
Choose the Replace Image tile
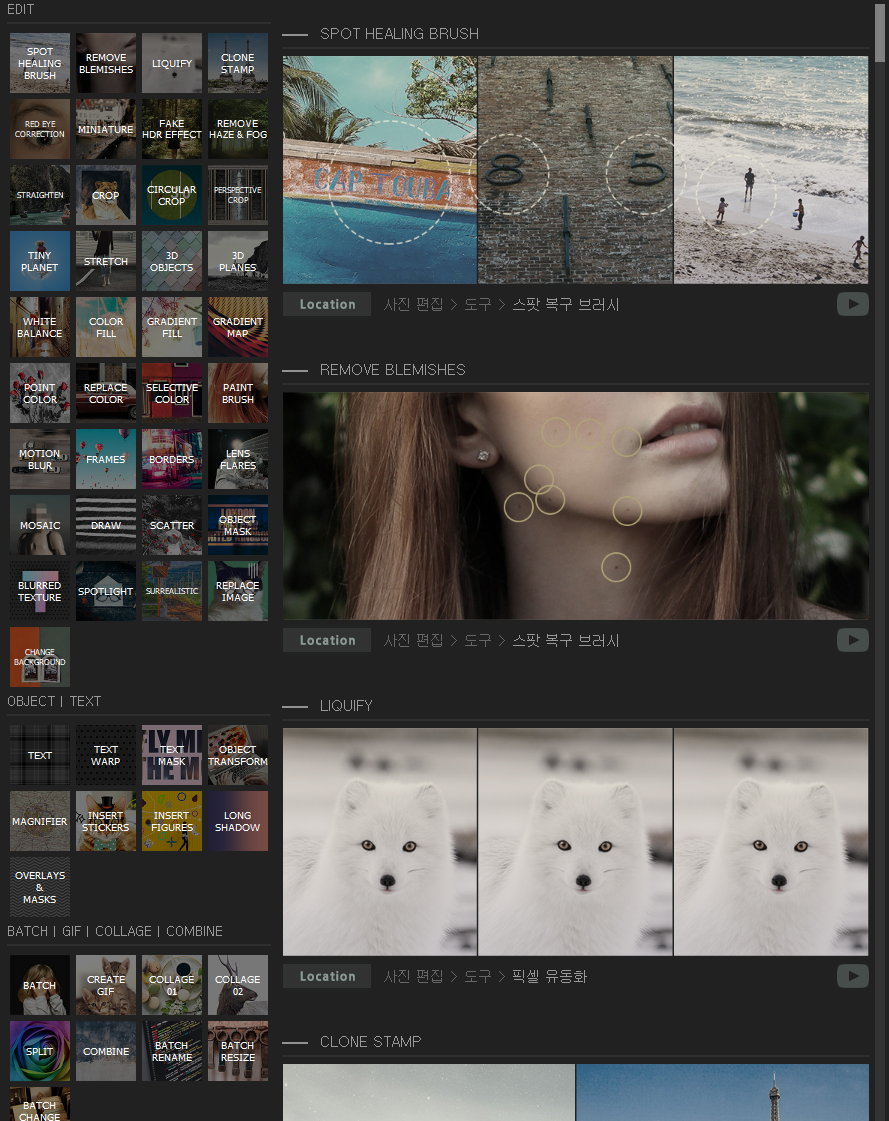pos(237,591)
